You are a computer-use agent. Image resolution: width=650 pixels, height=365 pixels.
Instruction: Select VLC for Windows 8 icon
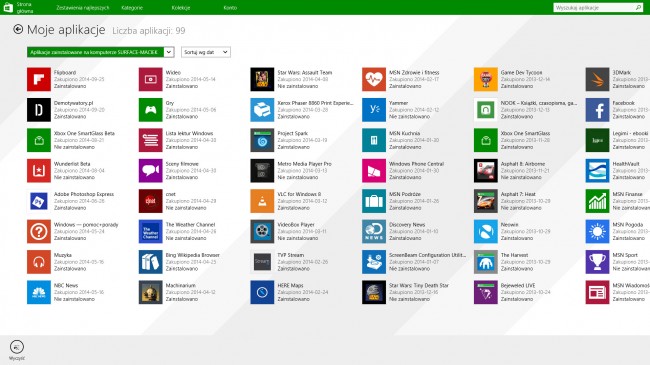[262, 201]
